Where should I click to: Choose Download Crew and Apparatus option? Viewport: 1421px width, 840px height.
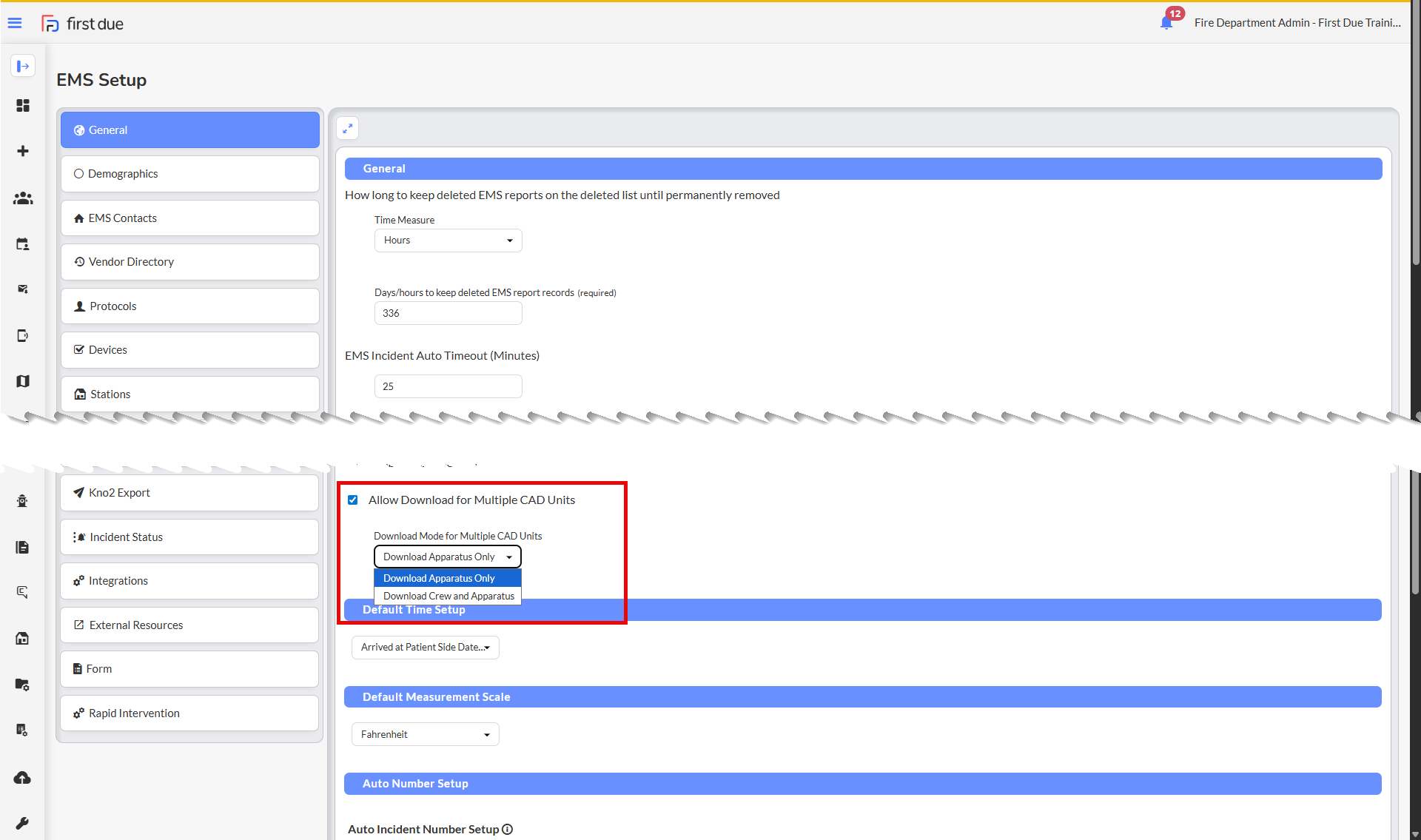(449, 596)
